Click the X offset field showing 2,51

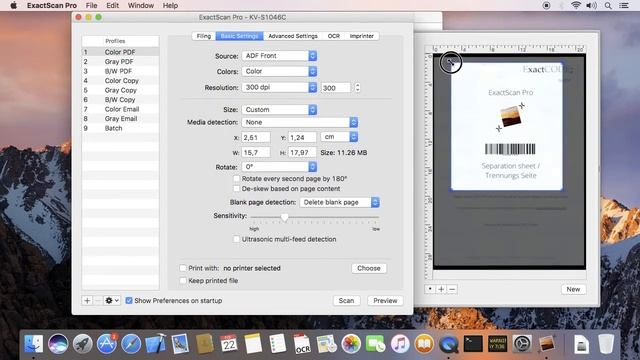(x=256, y=138)
